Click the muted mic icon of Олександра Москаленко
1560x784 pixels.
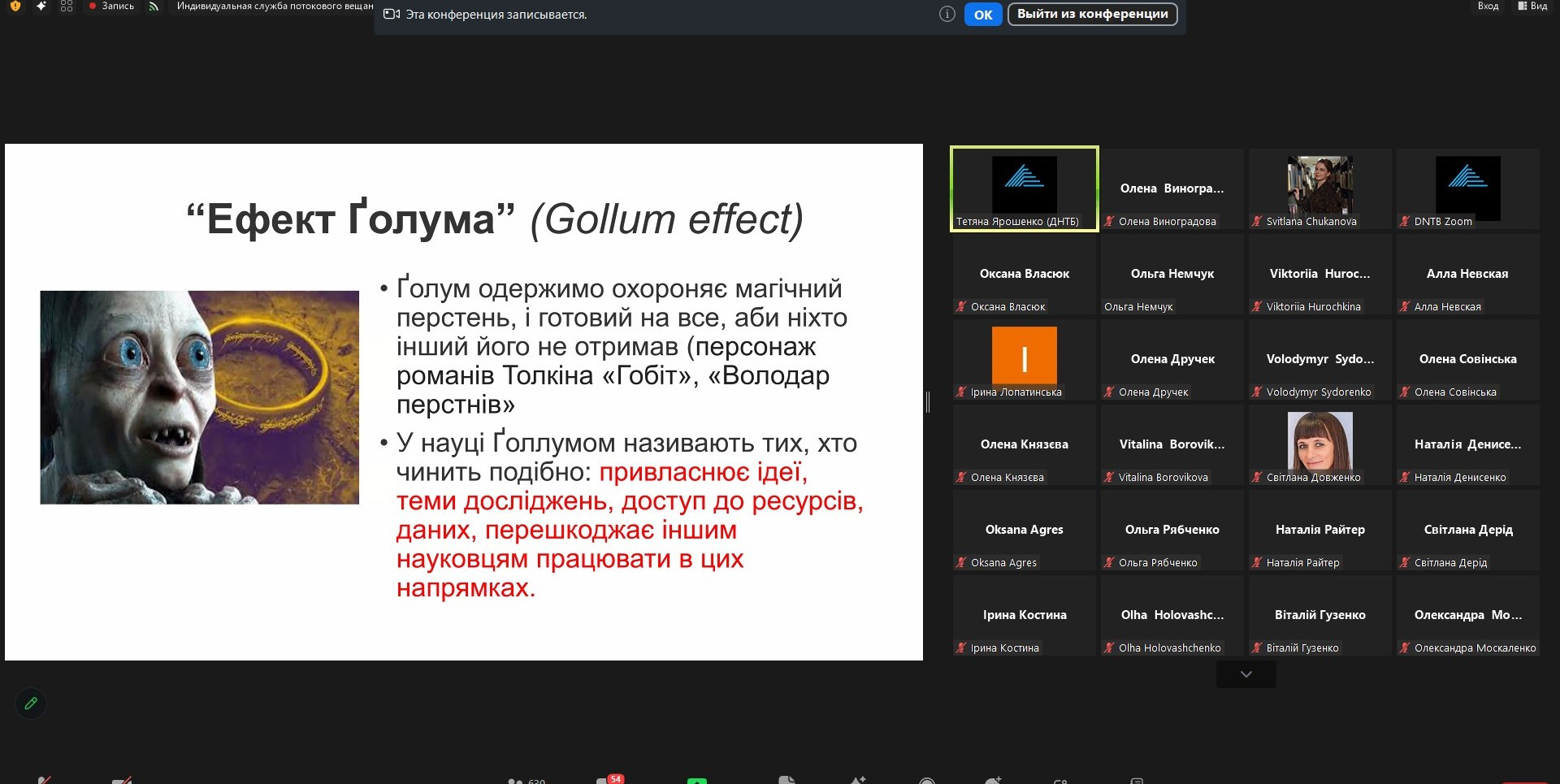(x=1405, y=648)
